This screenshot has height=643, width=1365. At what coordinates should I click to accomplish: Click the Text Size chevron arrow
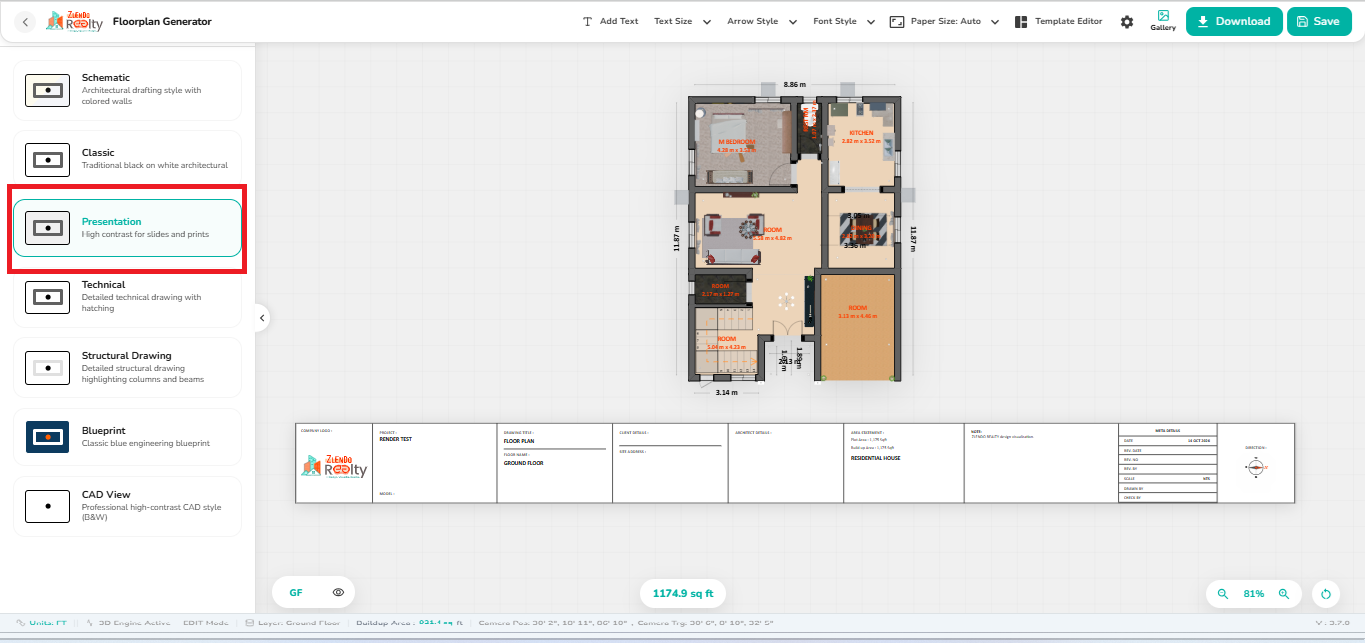(x=707, y=22)
